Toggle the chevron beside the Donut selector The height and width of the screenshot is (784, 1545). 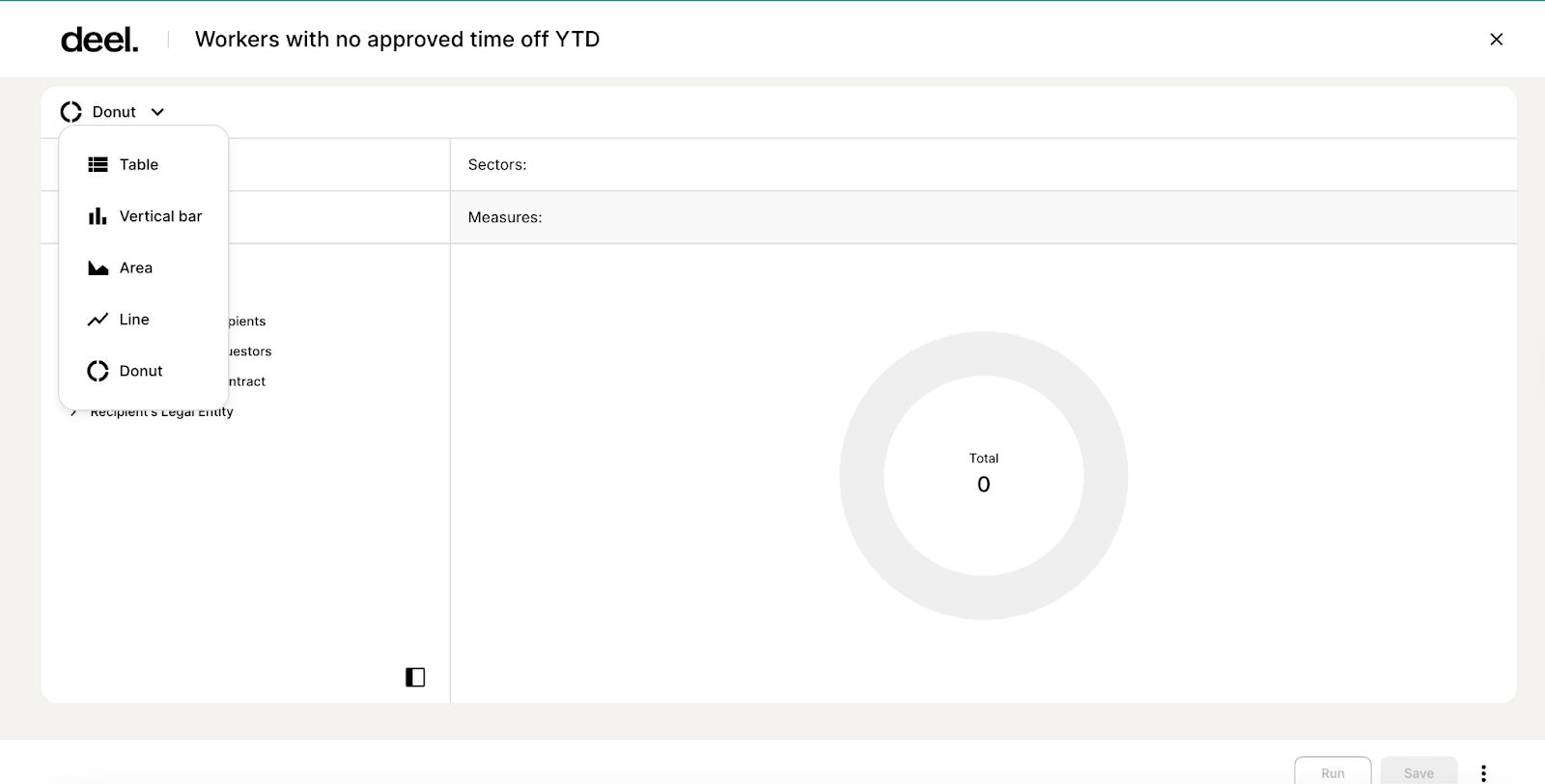pyautogui.click(x=157, y=112)
